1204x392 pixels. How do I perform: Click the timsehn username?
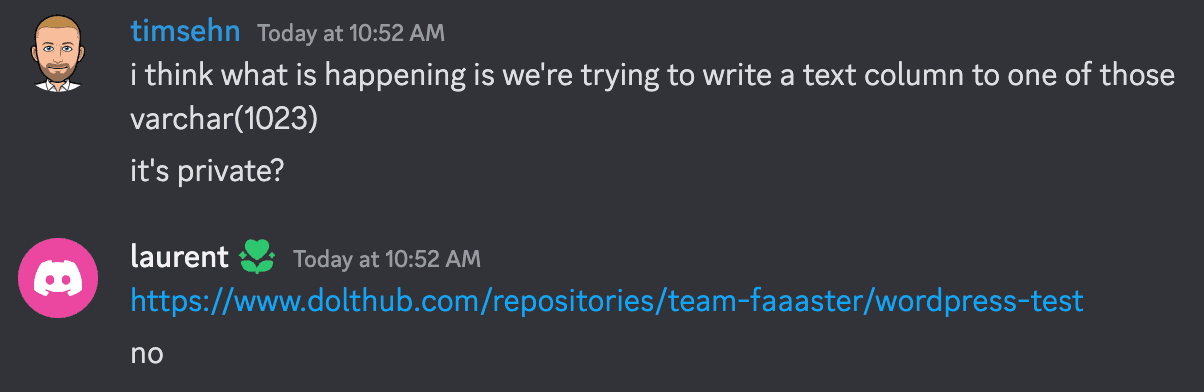[185, 31]
